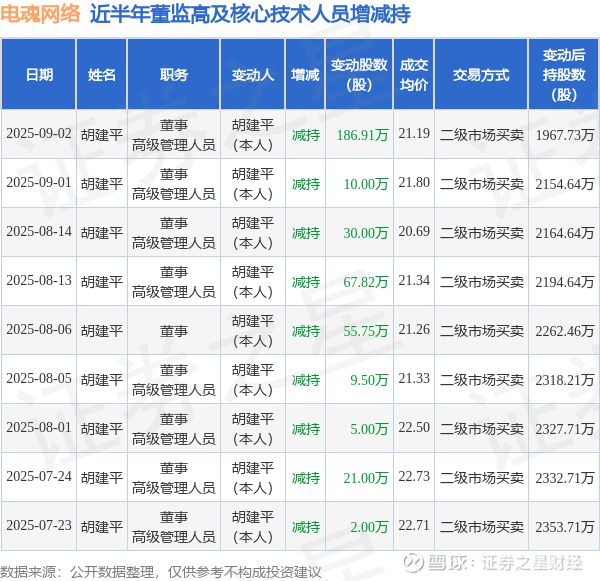Select the 变动后持股数(股) header
The height and width of the screenshot is (581, 600).
pos(564,75)
